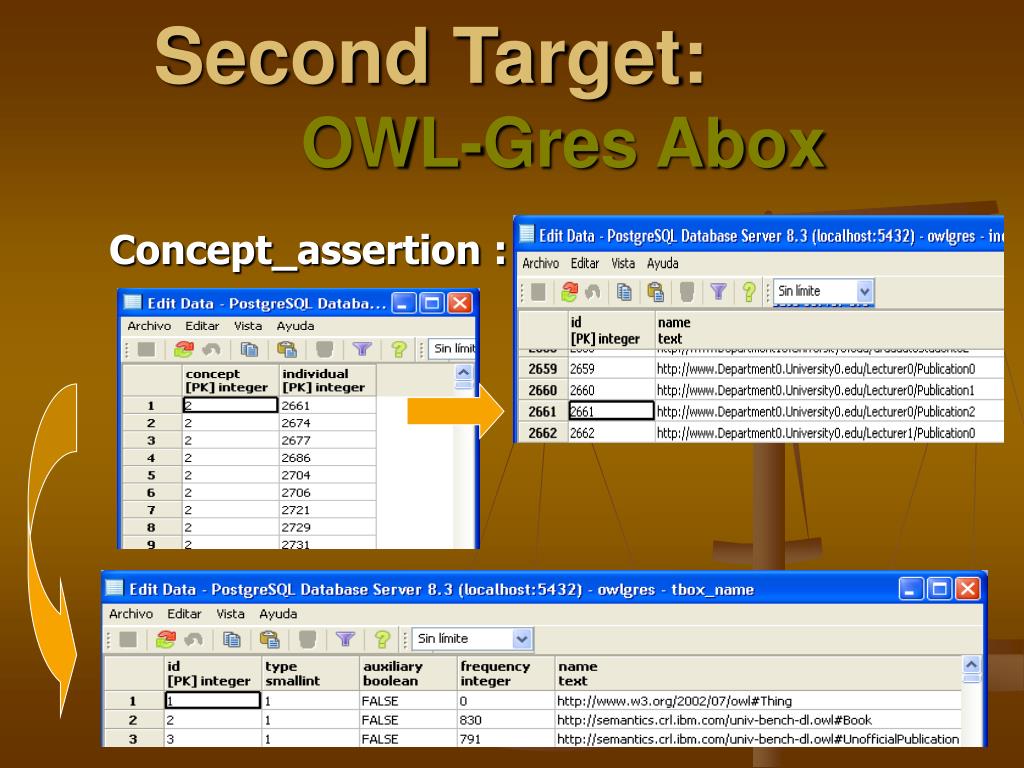
Task: Click Undo icon in concept_assertion window
Action: pos(211,349)
